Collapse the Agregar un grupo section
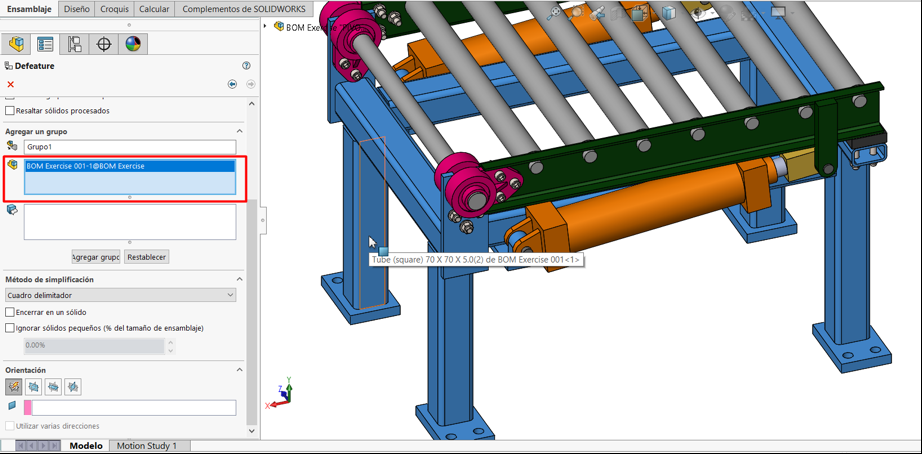Screen dimensions: 922x454 [x=239, y=131]
